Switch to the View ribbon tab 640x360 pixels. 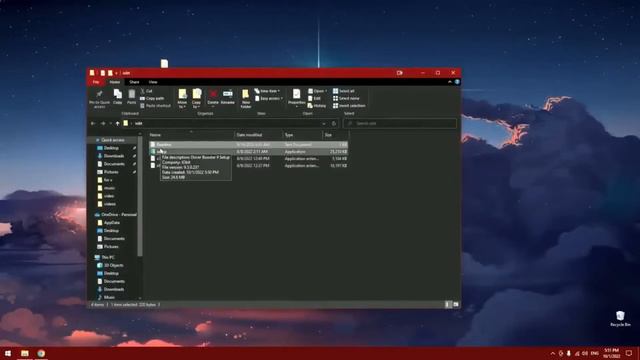pos(153,82)
